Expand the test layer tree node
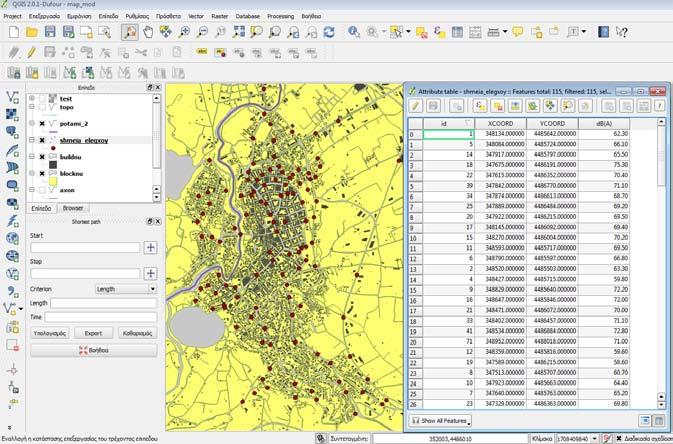Image resolution: width=673 pixels, height=444 pixels. [x=32, y=99]
